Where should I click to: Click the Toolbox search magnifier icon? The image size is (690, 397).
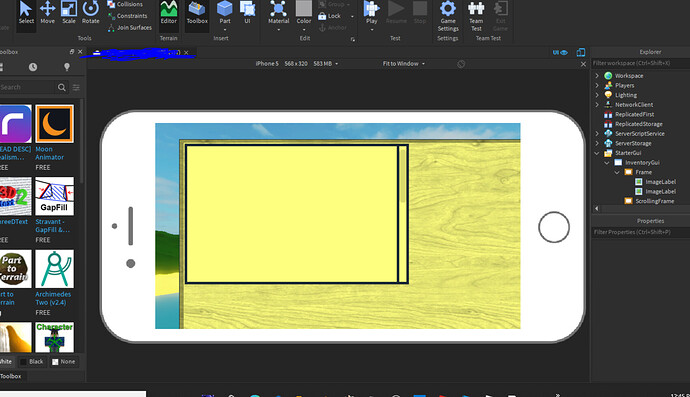click(x=62, y=87)
